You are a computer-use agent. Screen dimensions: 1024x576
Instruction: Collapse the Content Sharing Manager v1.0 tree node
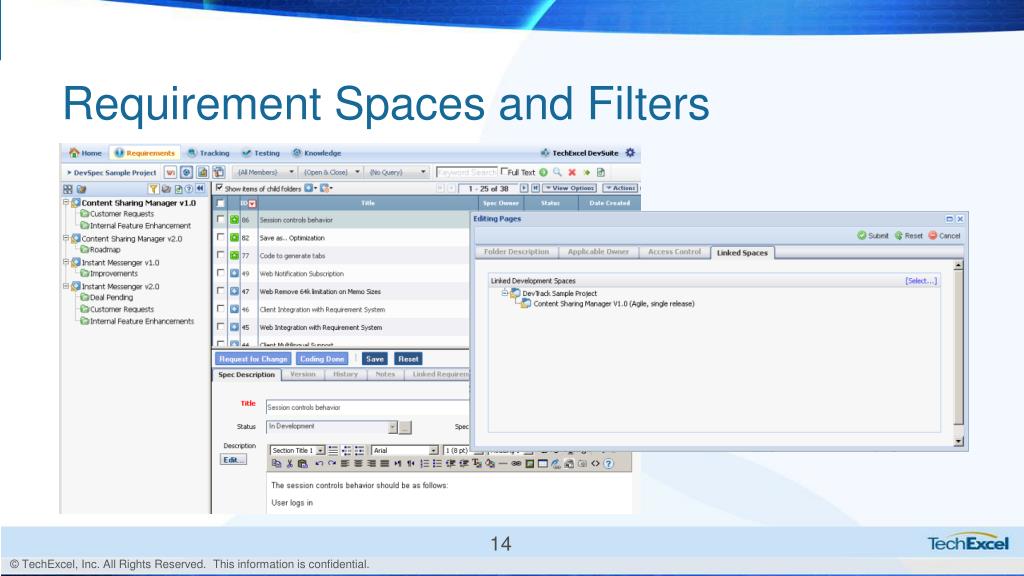(66, 202)
